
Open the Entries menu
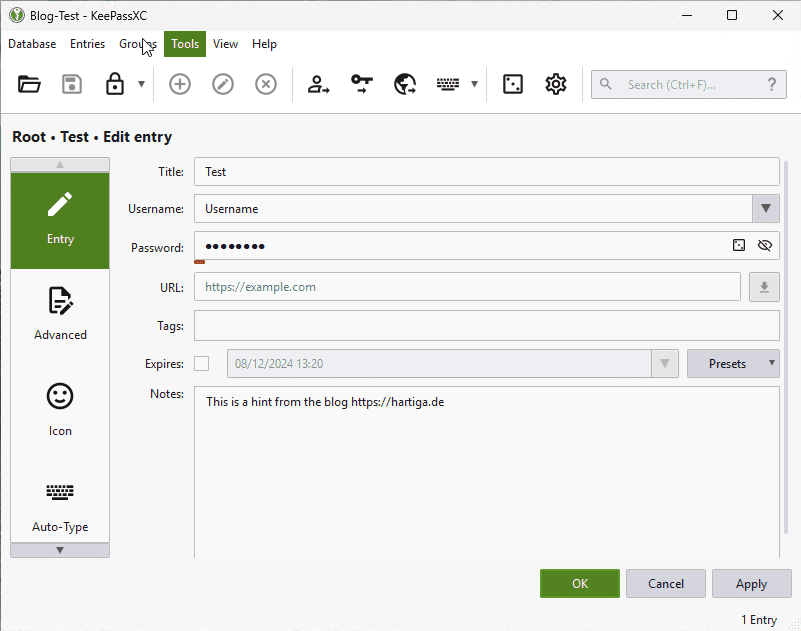point(87,44)
